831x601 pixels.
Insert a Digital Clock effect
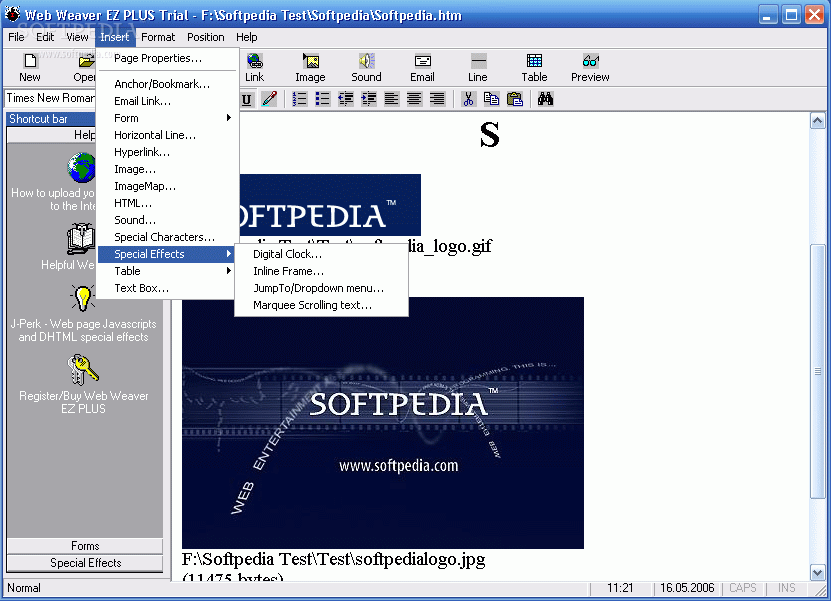[x=321, y=254]
